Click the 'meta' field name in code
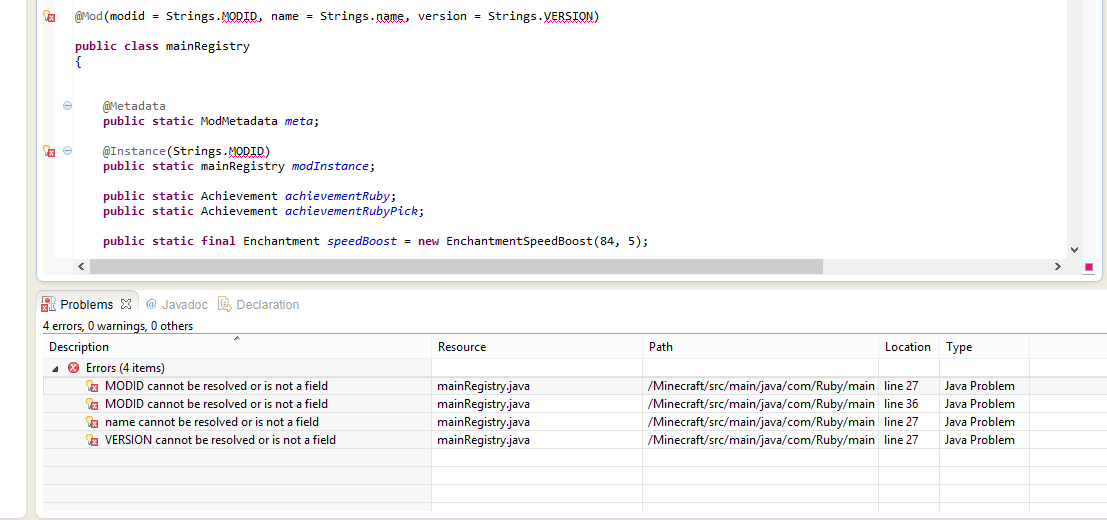 299,121
